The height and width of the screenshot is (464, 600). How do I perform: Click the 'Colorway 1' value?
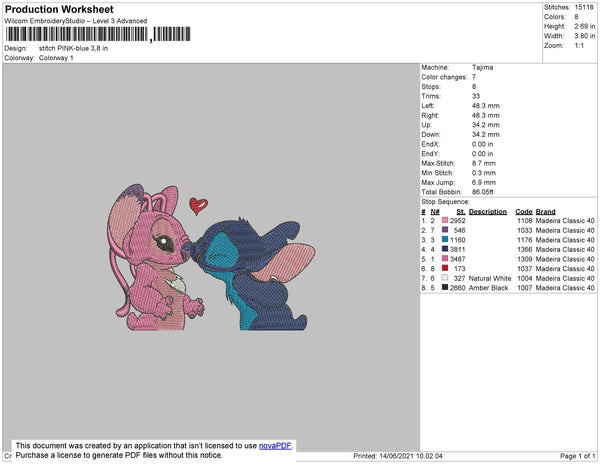click(x=56, y=58)
